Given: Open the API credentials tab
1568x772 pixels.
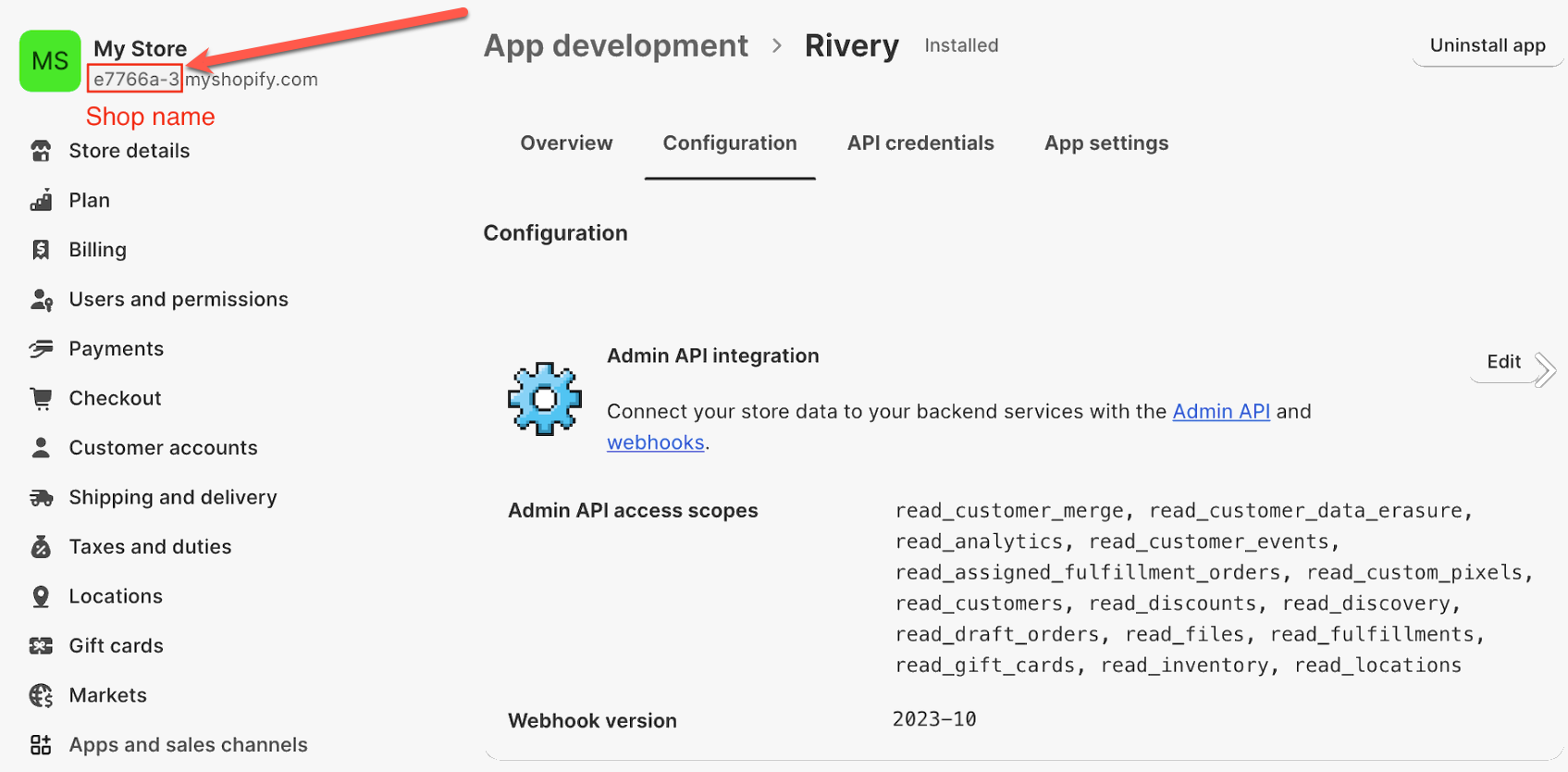Looking at the screenshot, I should point(920,143).
